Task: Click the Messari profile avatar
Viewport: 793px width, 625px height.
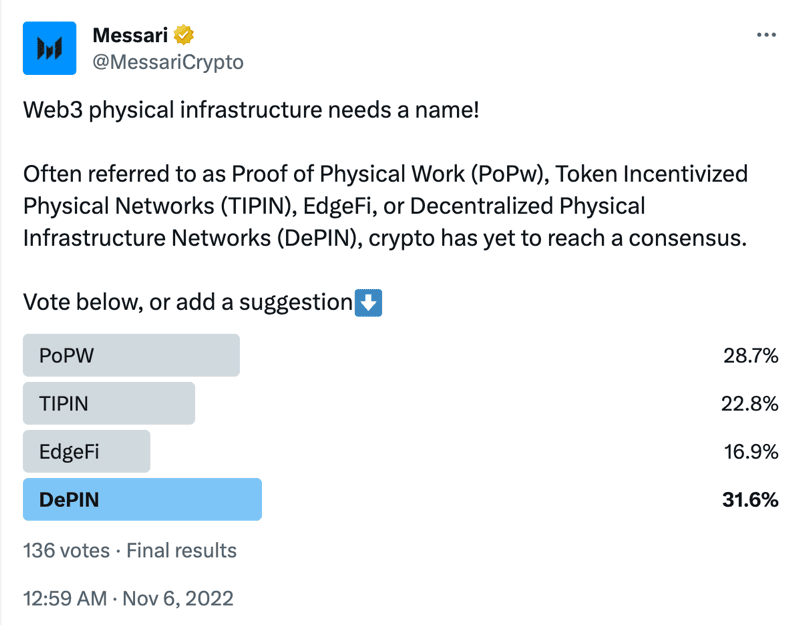Action: [49, 48]
